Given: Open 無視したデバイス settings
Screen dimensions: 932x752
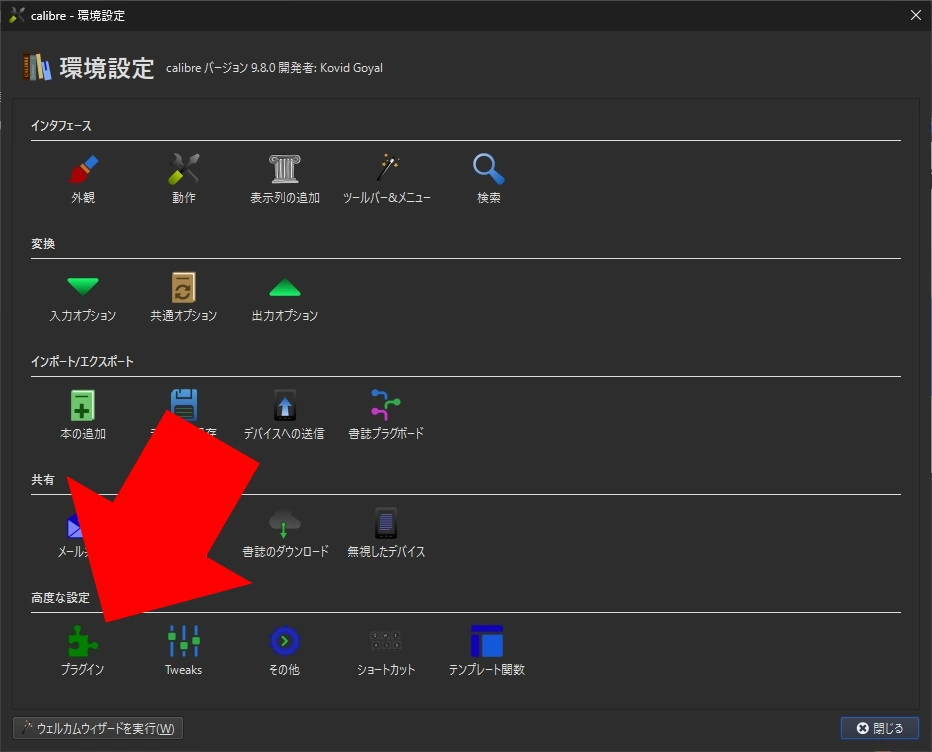Looking at the screenshot, I should (386, 533).
